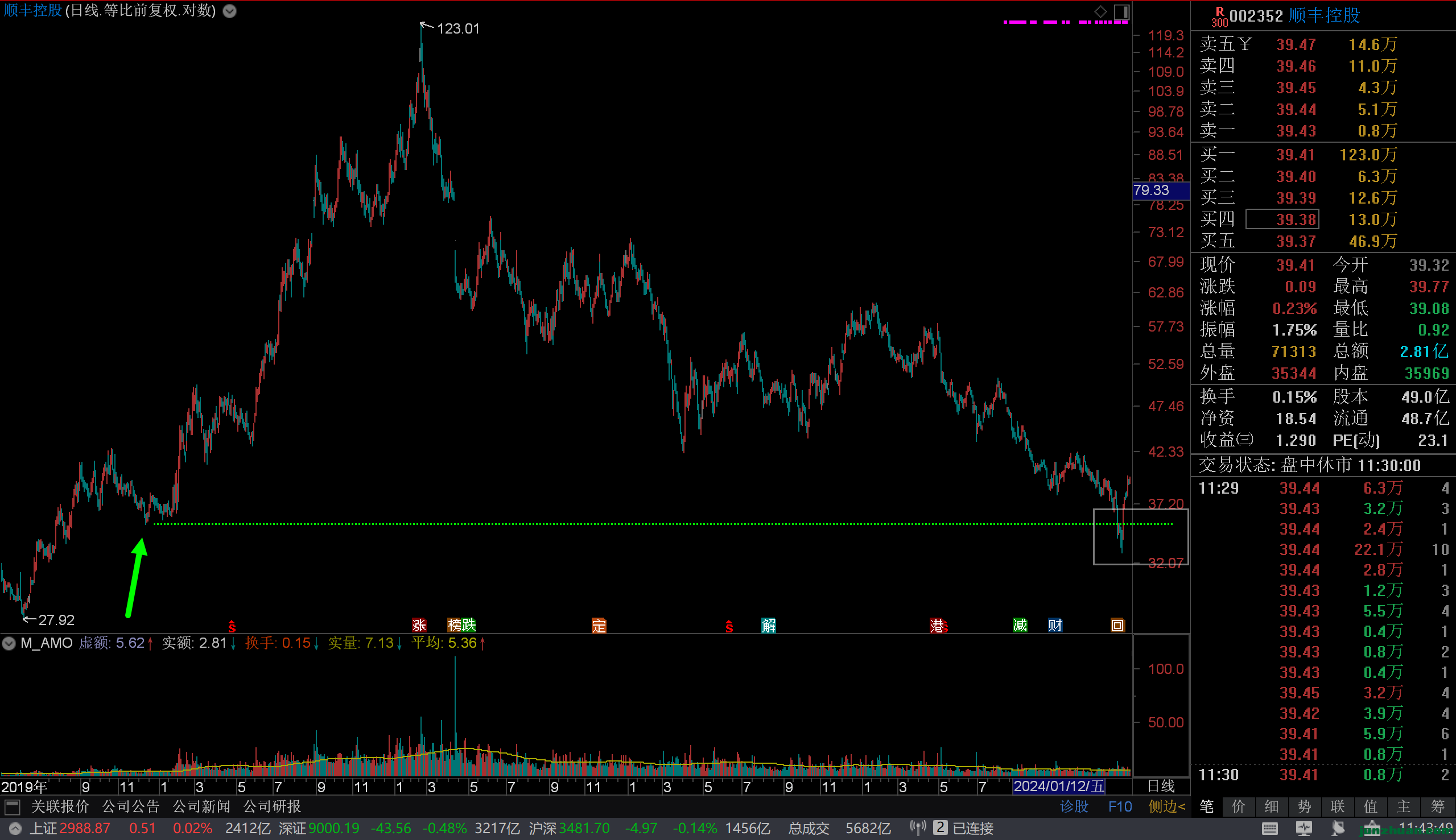
Task: Click the F10 link
Action: point(1120,806)
